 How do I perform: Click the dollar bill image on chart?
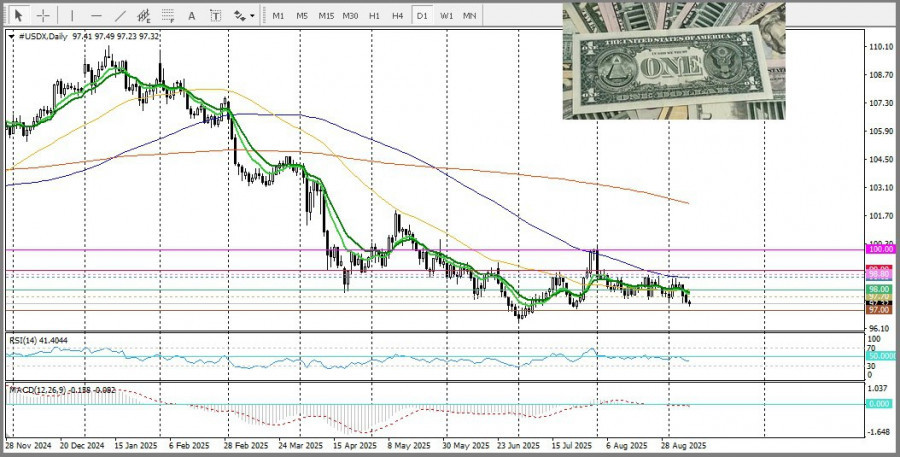tap(673, 60)
